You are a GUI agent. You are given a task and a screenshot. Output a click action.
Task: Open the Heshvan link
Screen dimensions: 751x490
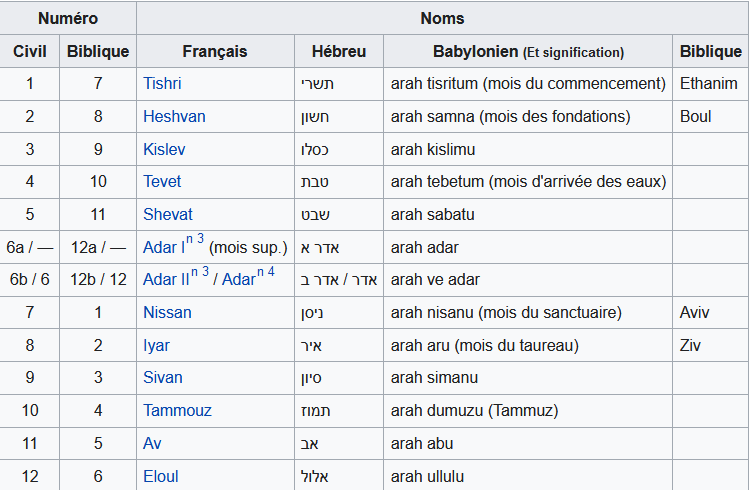(x=174, y=116)
